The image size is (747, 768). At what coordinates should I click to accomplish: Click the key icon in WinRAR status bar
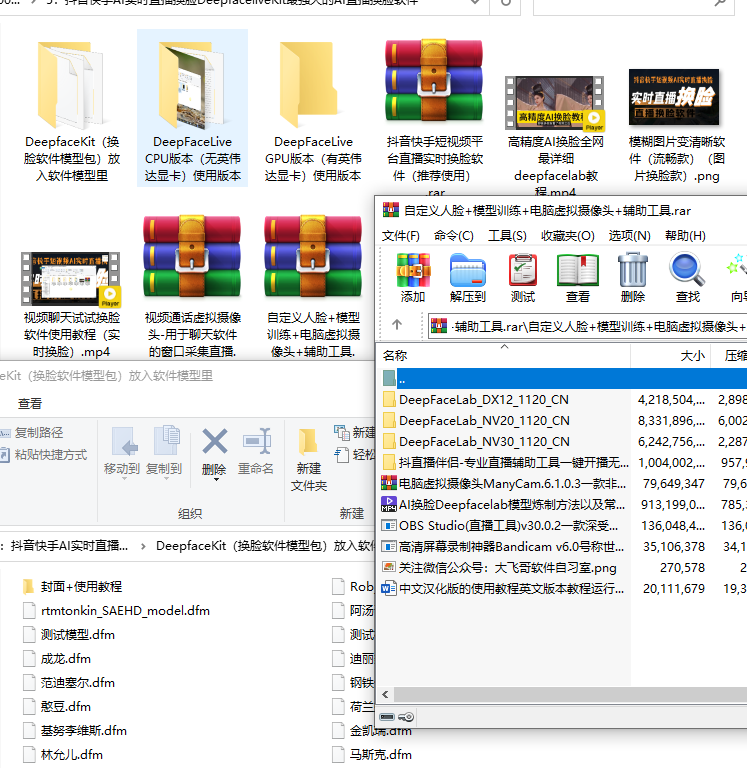tap(406, 717)
